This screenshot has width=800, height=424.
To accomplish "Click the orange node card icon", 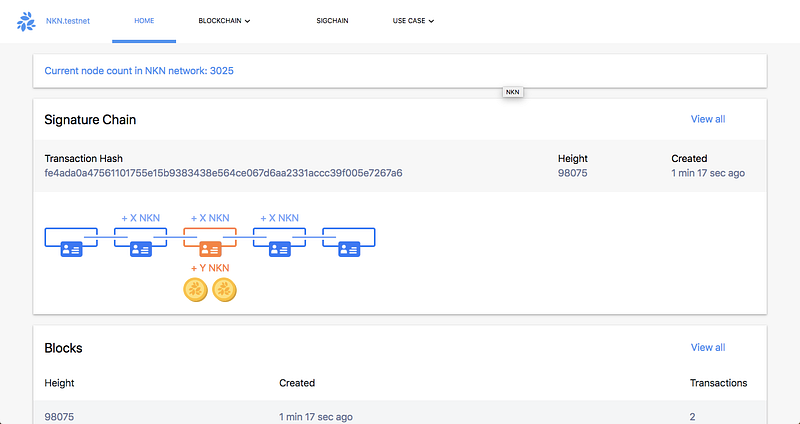I will 210,249.
